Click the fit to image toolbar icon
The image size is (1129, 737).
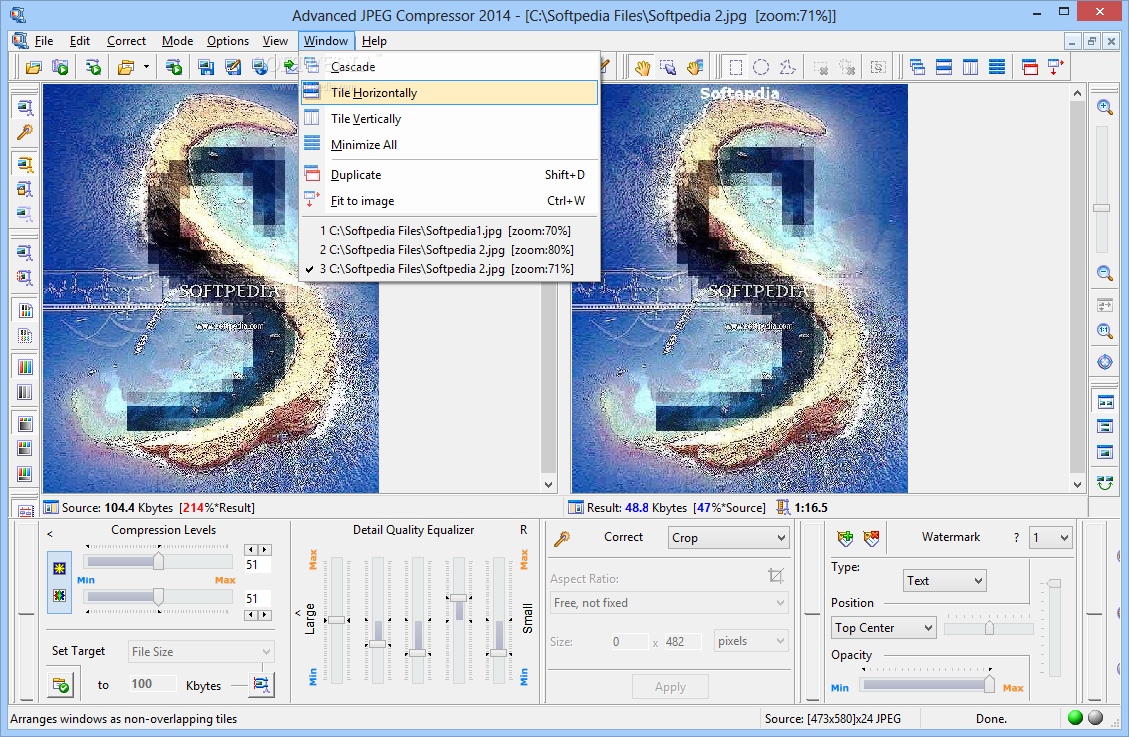click(x=1056, y=68)
